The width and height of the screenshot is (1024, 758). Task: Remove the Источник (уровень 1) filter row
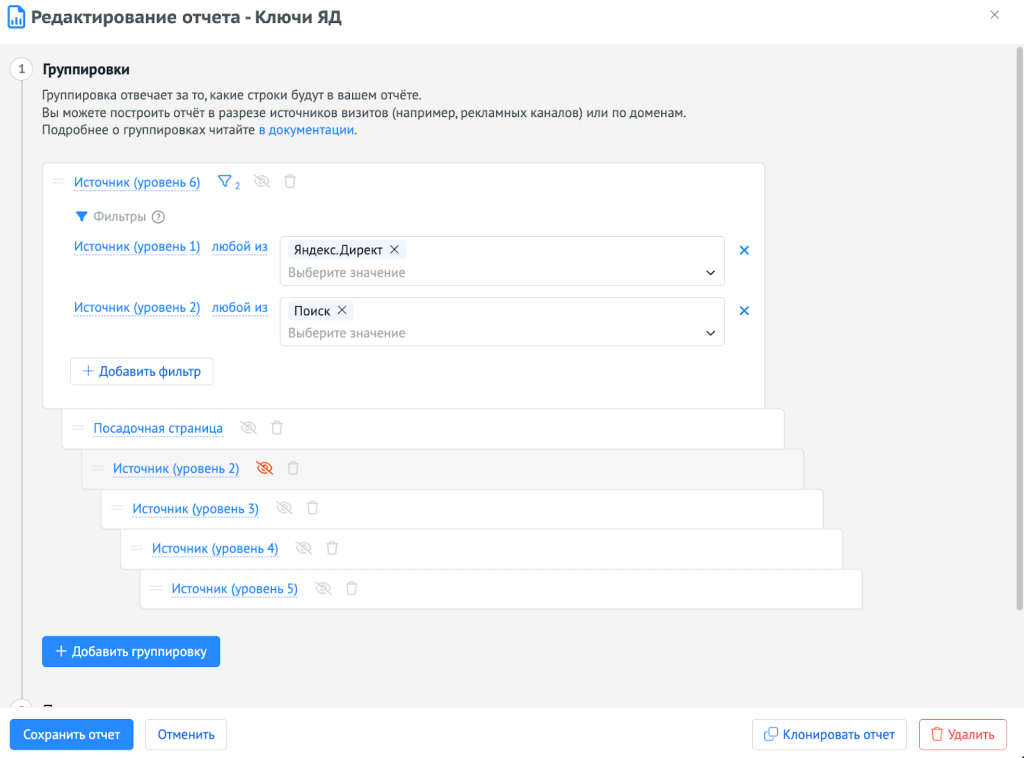(x=744, y=250)
